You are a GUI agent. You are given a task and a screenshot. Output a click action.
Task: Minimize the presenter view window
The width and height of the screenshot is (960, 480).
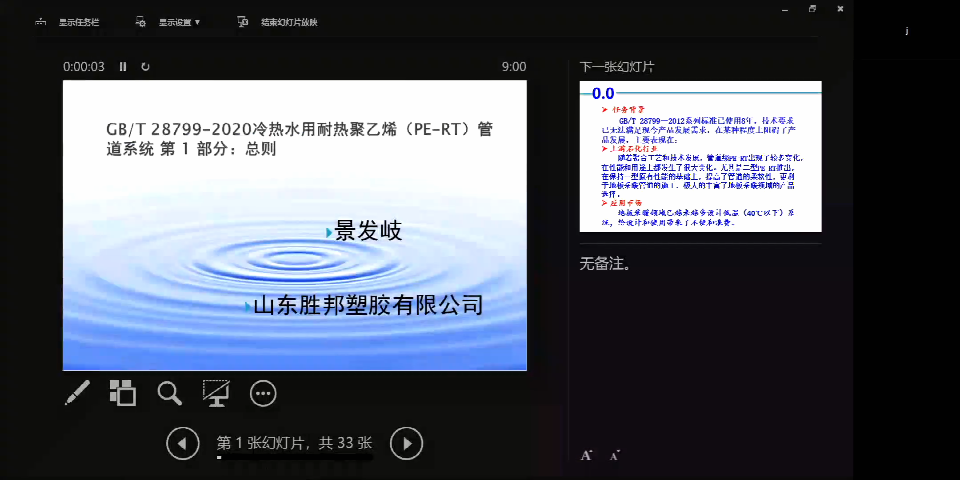click(784, 9)
